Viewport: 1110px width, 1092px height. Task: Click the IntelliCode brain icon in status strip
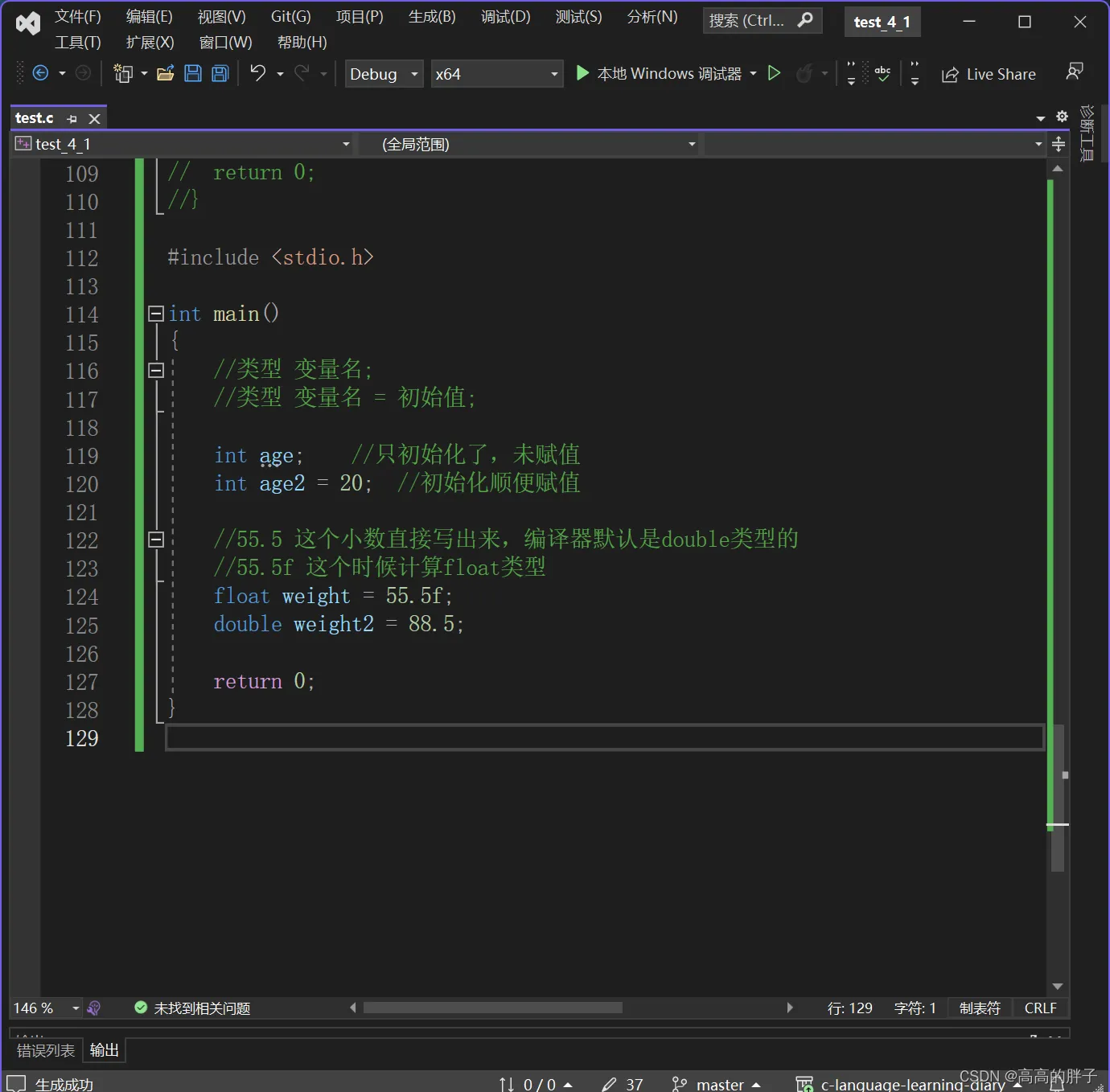coord(94,1008)
